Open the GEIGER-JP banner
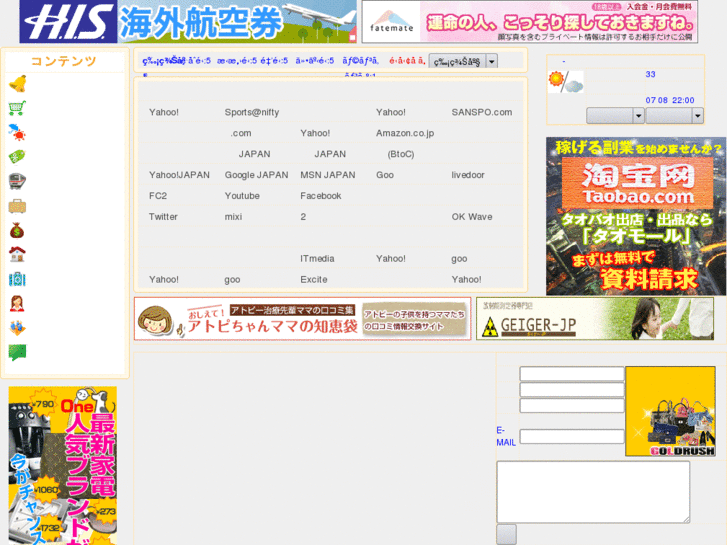The width and height of the screenshot is (727, 545). tap(595, 319)
